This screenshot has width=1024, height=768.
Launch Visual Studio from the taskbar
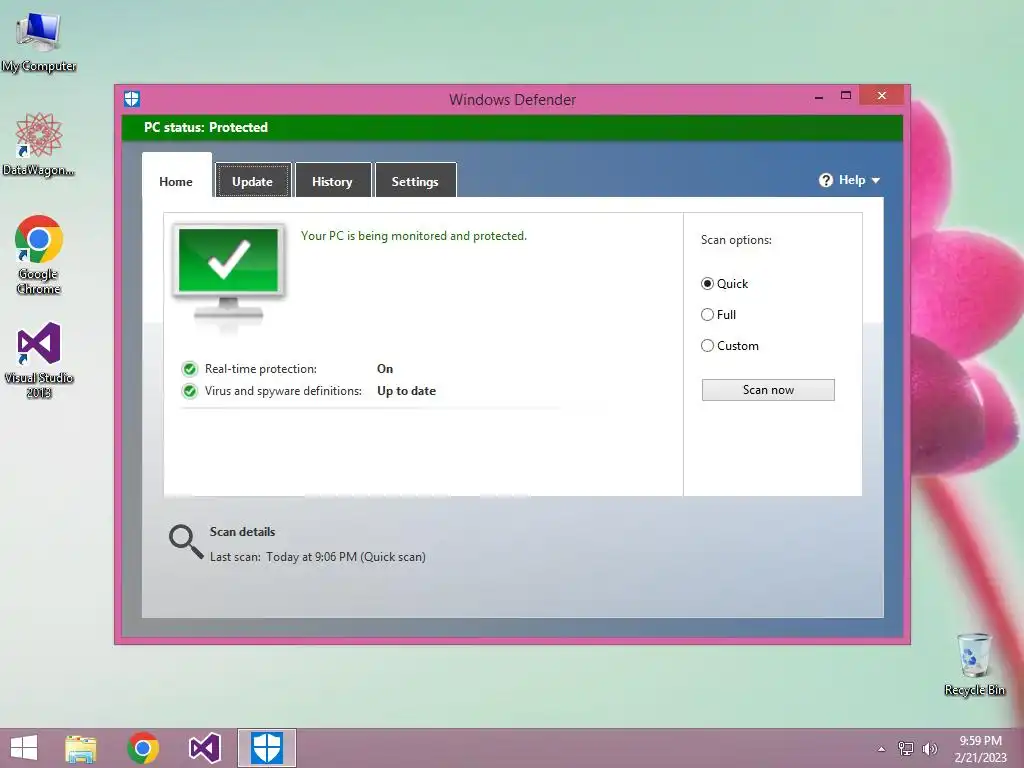pyautogui.click(x=204, y=748)
